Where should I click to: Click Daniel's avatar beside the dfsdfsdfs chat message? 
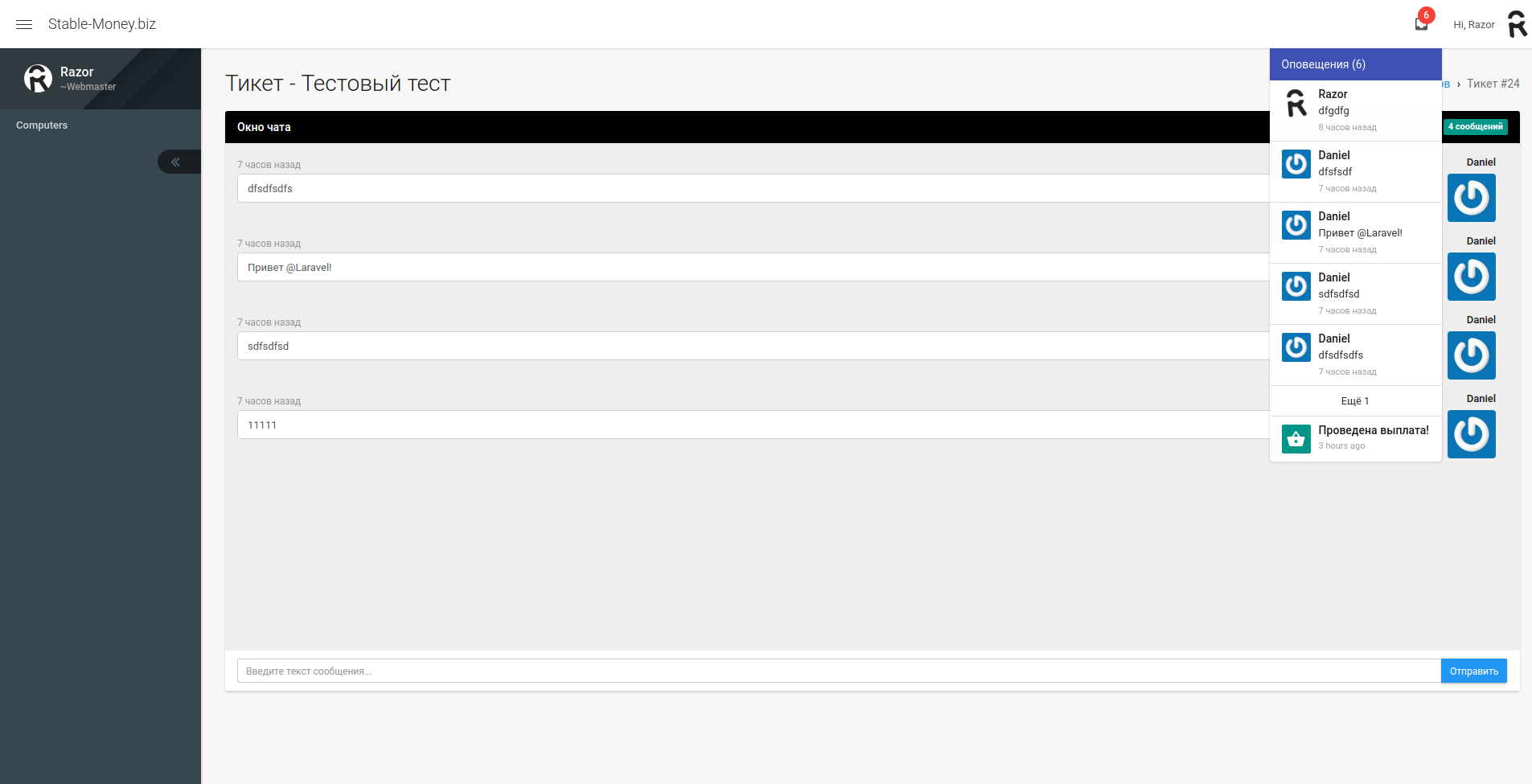(1471, 198)
